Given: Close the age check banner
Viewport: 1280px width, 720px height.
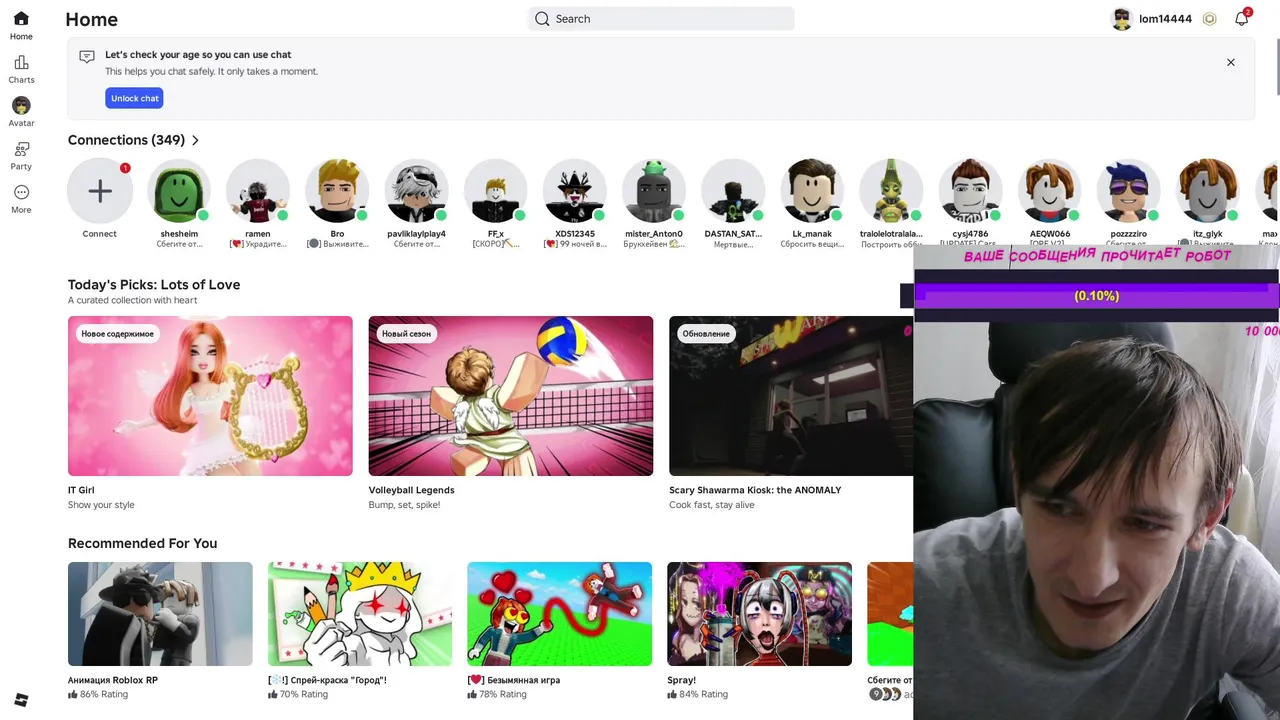Looking at the screenshot, I should 1231,62.
